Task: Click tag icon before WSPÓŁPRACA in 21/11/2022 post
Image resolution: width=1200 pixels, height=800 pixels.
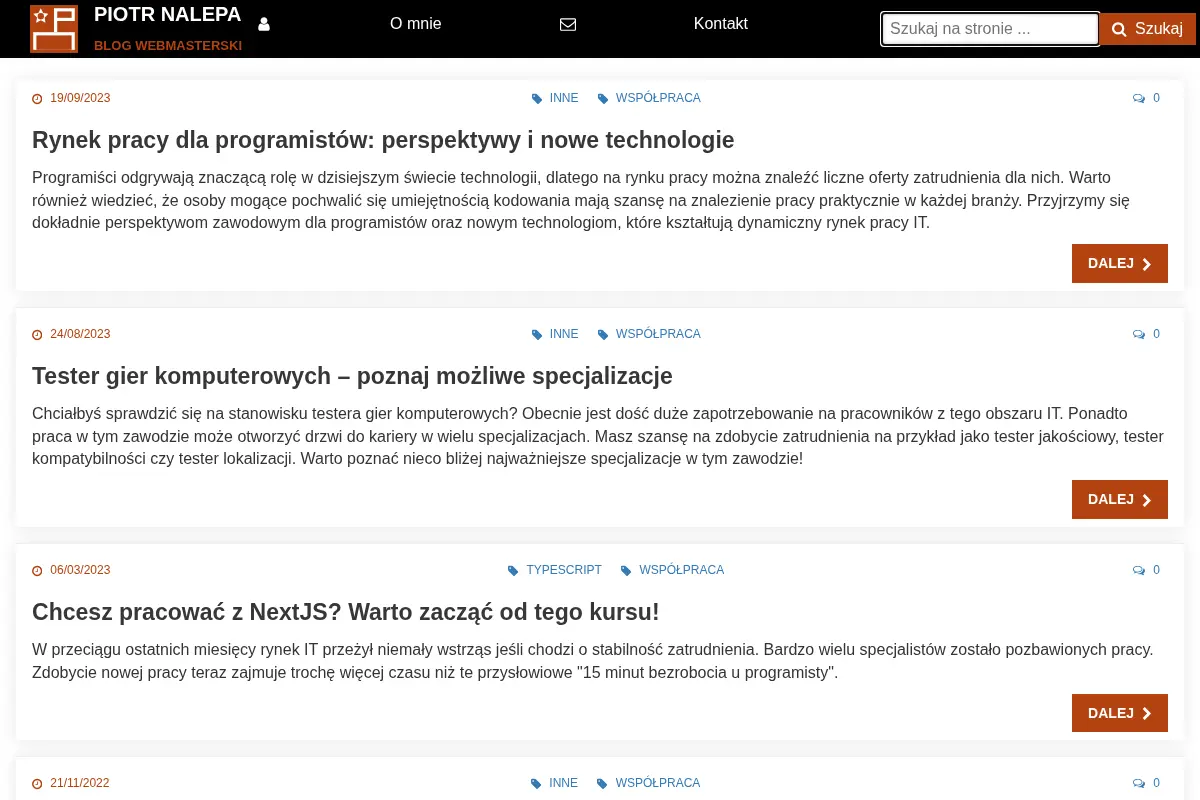Action: coord(602,783)
